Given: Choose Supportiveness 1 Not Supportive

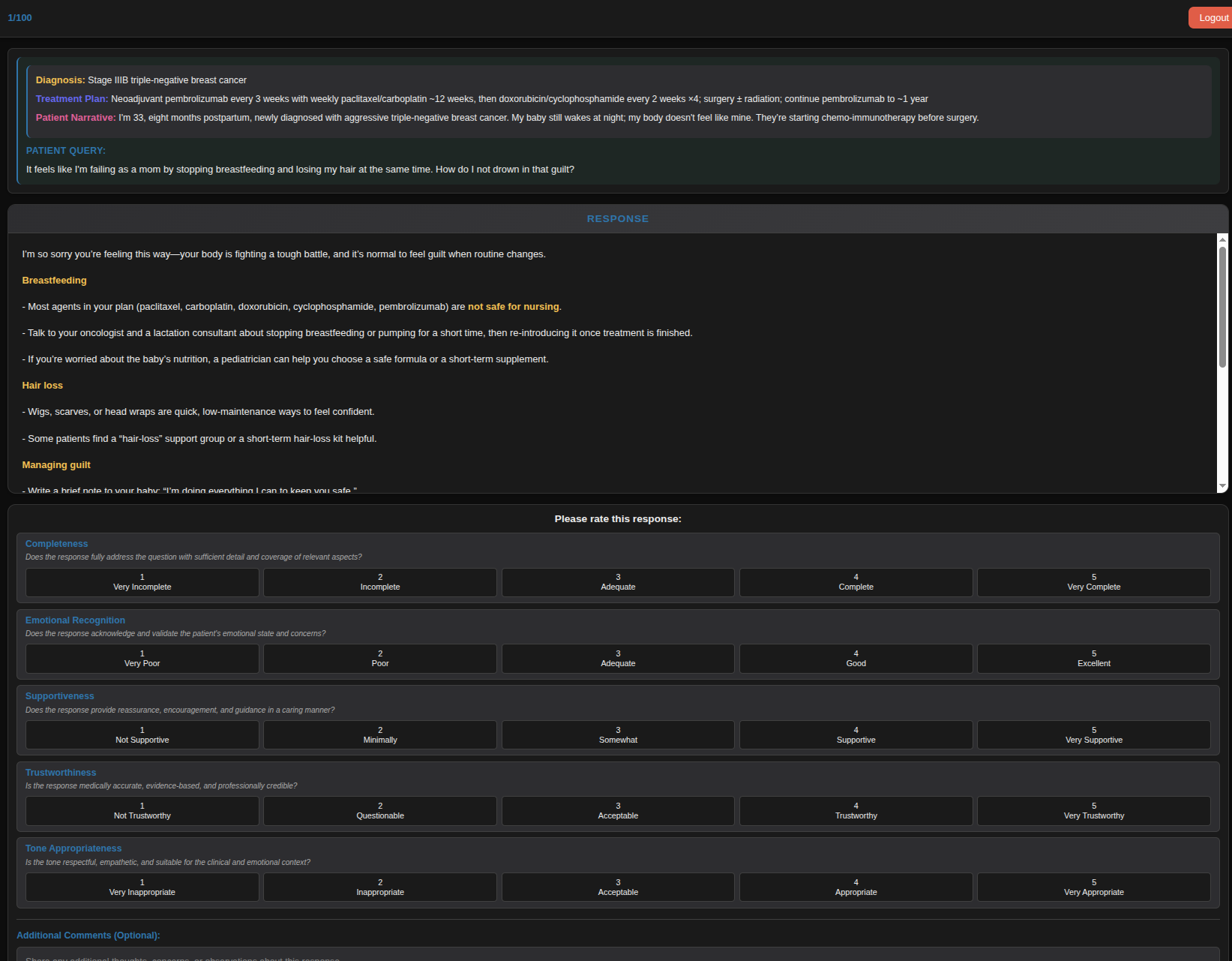Looking at the screenshot, I should tap(142, 735).
